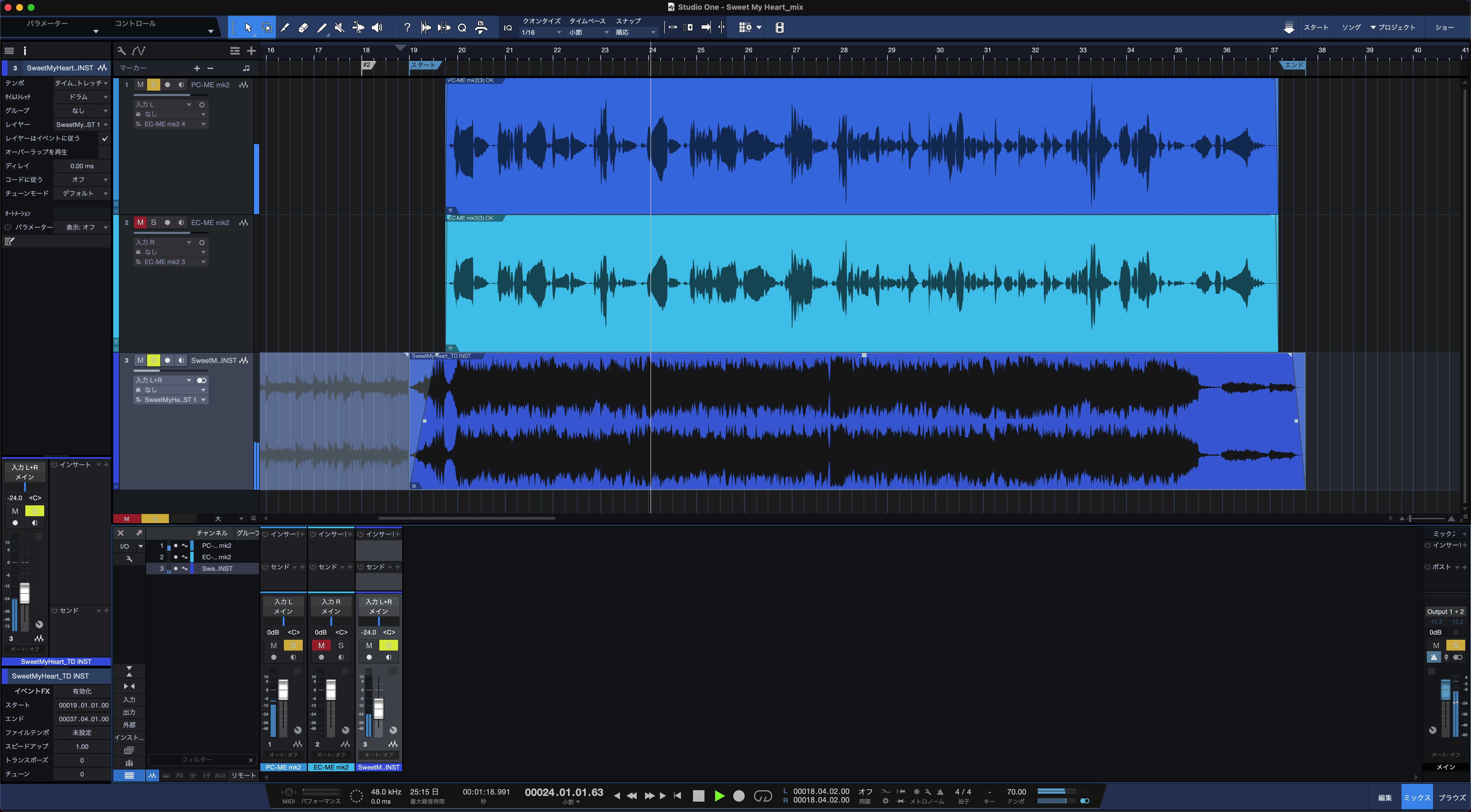The height and width of the screenshot is (812, 1471).
Task: Click the green play button
Action: [x=719, y=795]
